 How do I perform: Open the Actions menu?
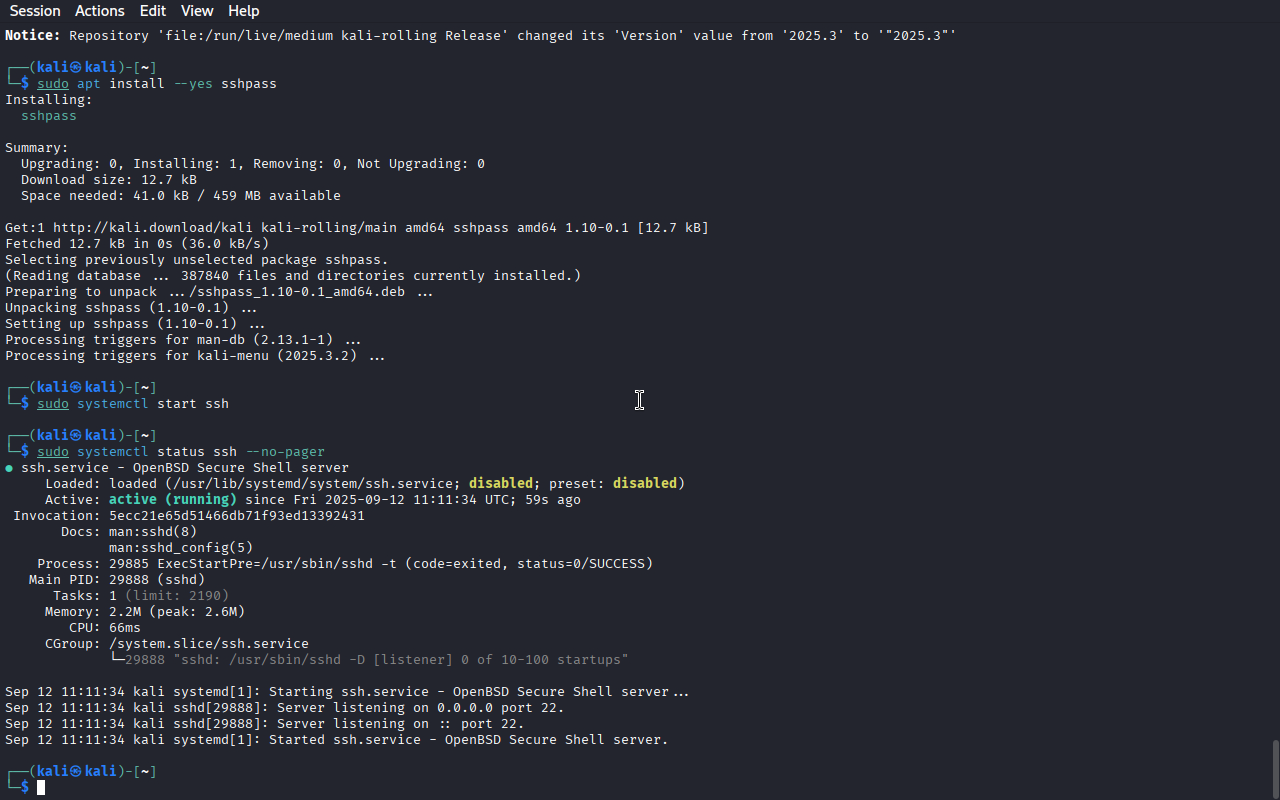[100, 11]
